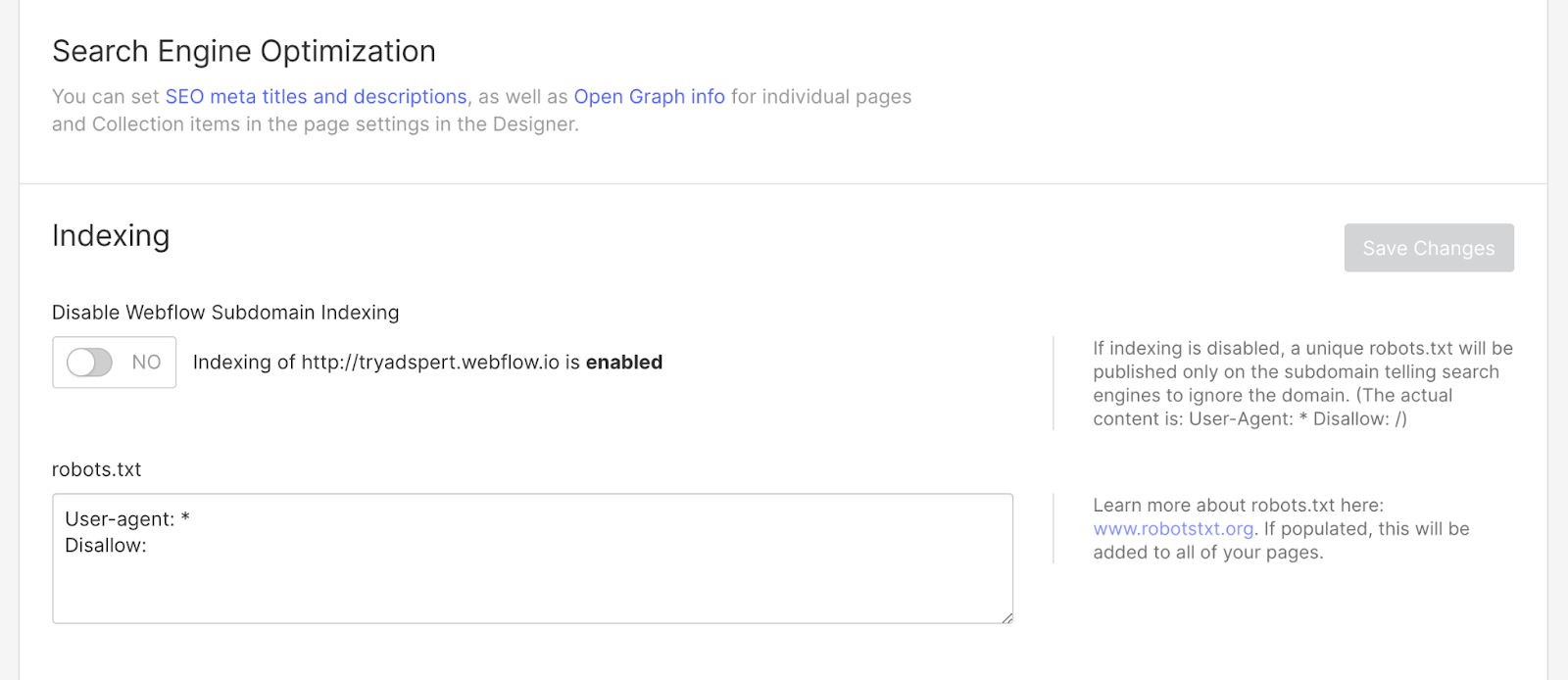The image size is (1568, 680).
Task: Click 'Indexing of http://tryadspert.webflow.io is enabled' text
Action: [x=427, y=363]
